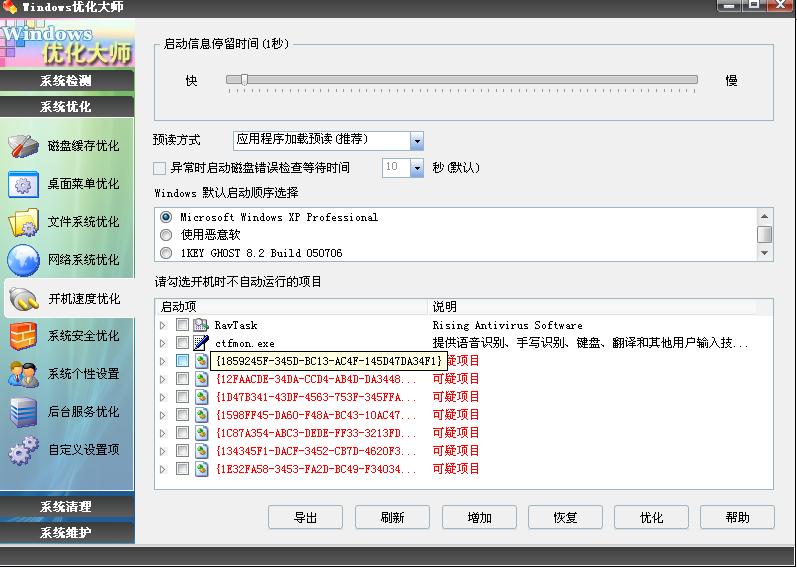The width and height of the screenshot is (797, 569).
Task: Click the 增加 add button
Action: (479, 518)
